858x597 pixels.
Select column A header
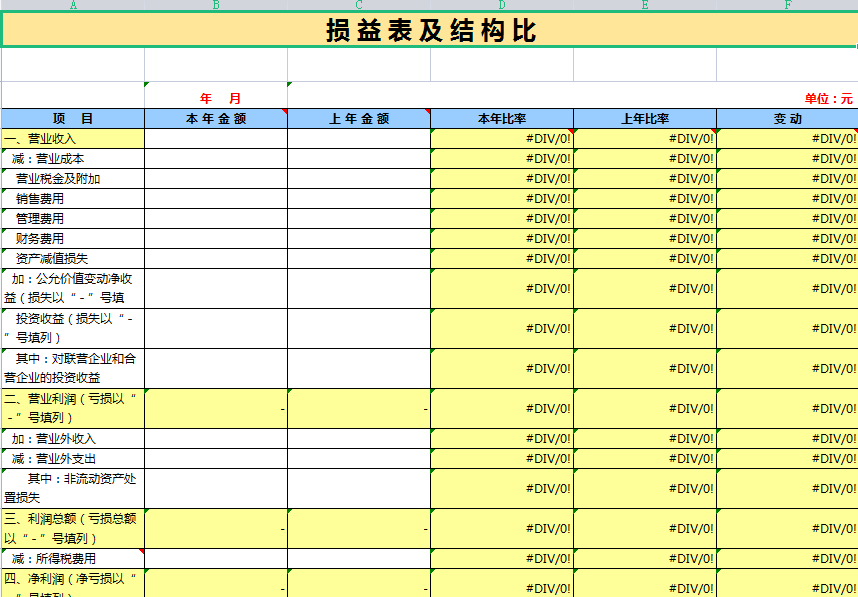pos(74,7)
